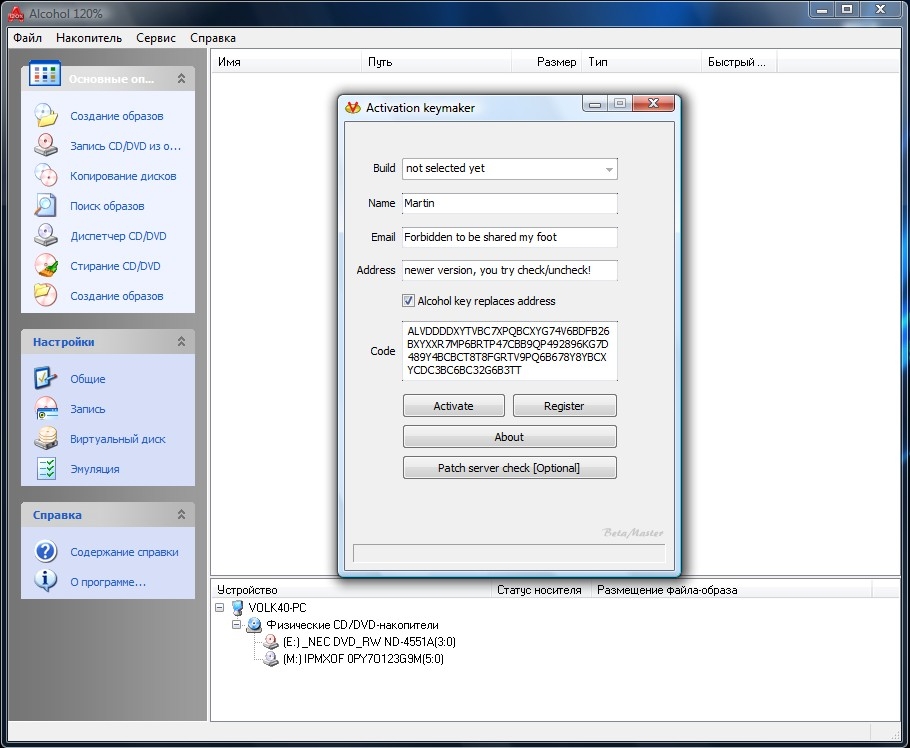Click the Устройство column header
This screenshot has height=748, width=910.
click(x=352, y=590)
